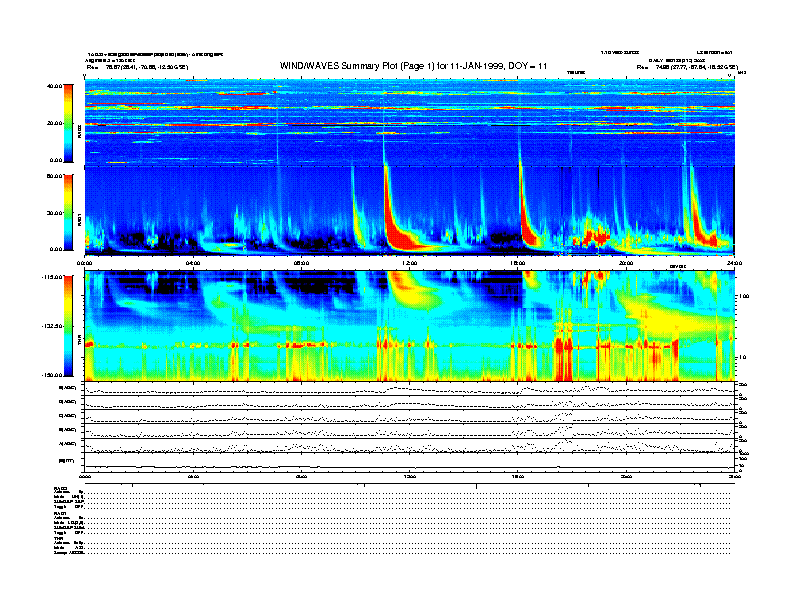The width and height of the screenshot is (792, 612).
Task: Click the 08:00 tick label under RAD1 spectrogram
Action: (301, 263)
